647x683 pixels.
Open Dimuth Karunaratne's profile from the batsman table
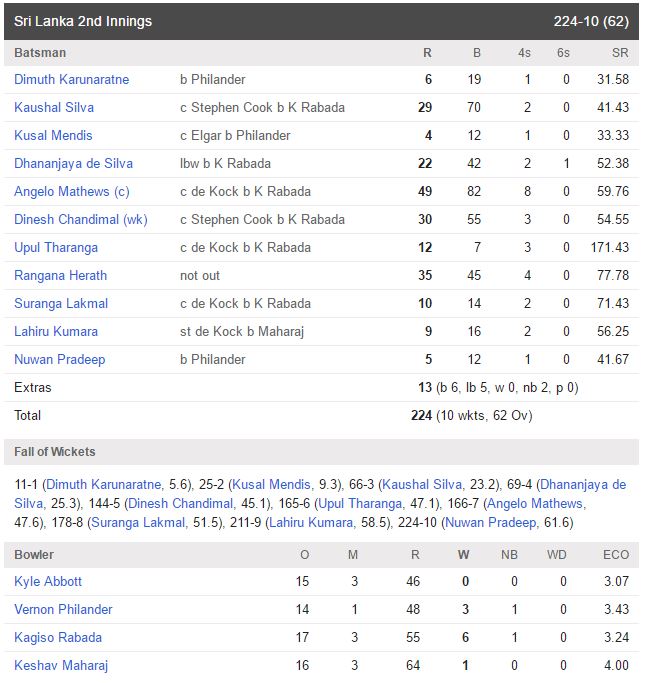[71, 79]
